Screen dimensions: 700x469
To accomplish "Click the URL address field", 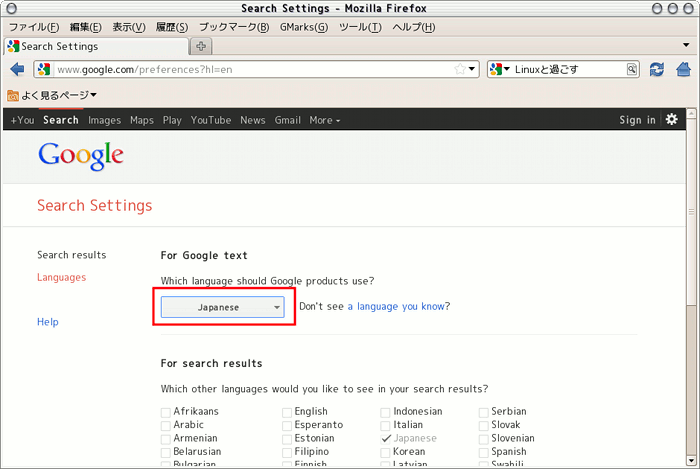I will point(250,69).
